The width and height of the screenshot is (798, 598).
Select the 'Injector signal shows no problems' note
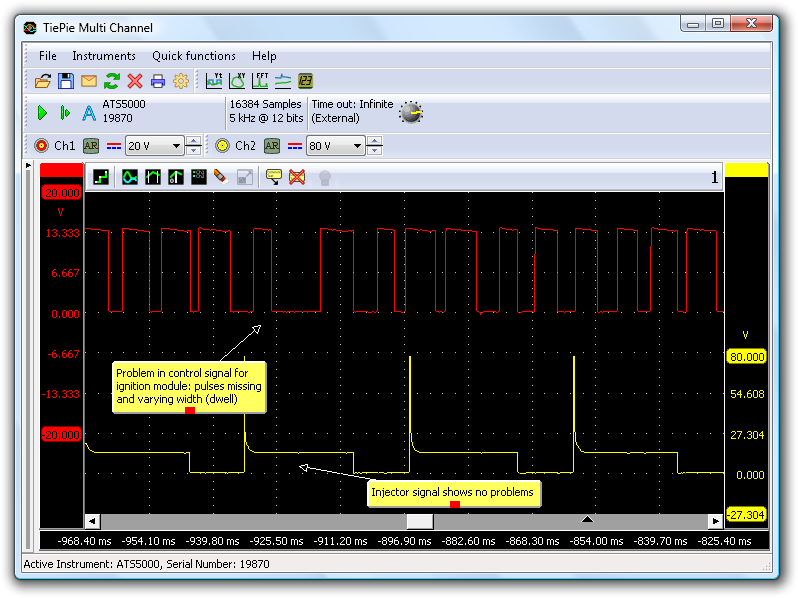453,493
